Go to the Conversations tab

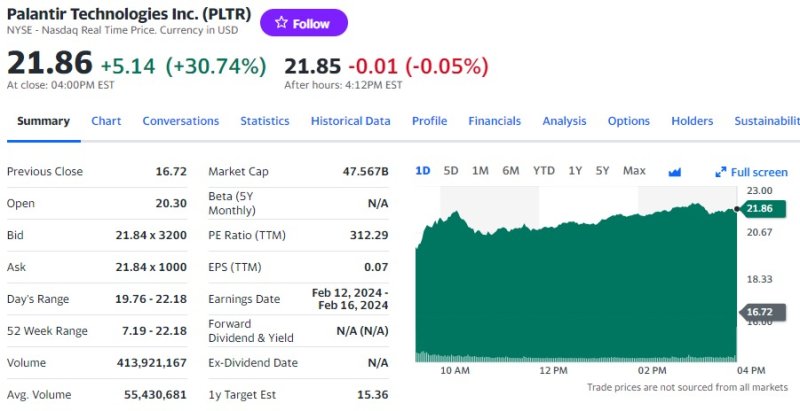180,121
